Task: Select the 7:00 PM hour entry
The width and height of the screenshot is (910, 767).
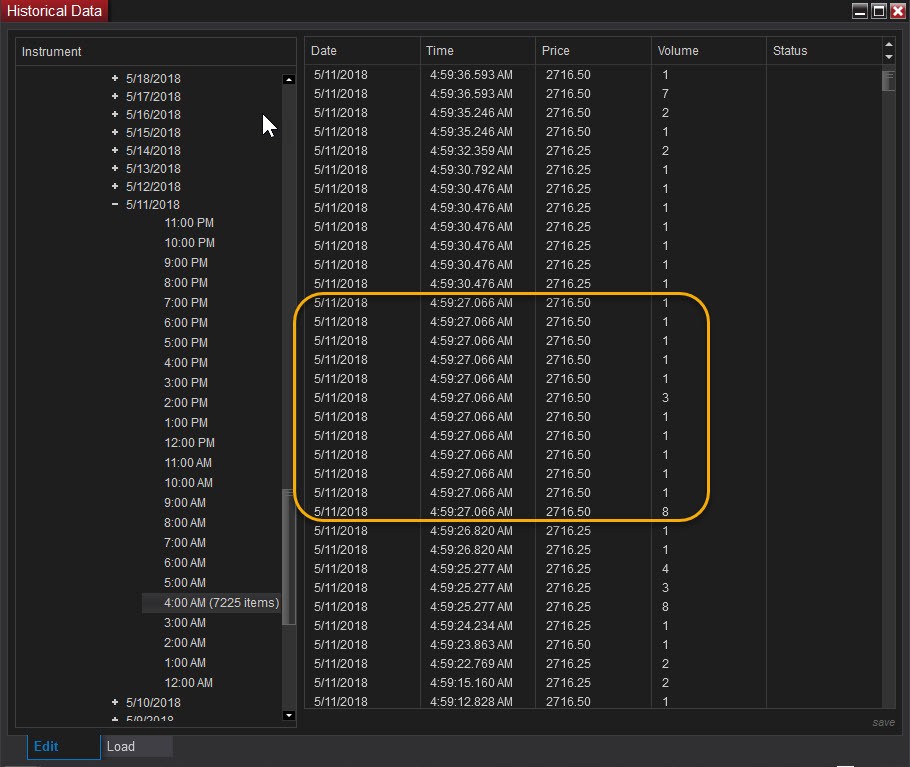Action: (x=186, y=303)
